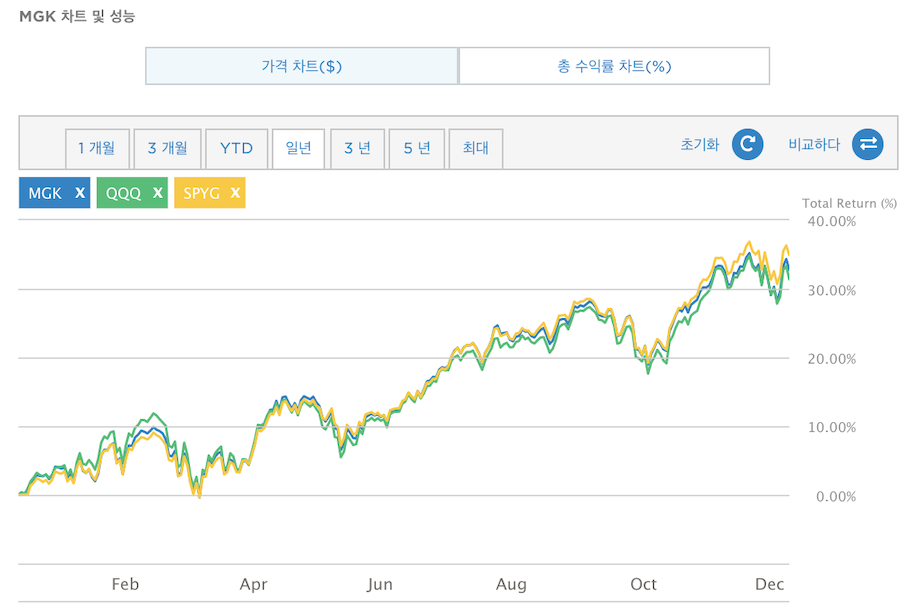The image size is (907, 604).
Task: Select the 3 년 time range
Action: (x=357, y=149)
